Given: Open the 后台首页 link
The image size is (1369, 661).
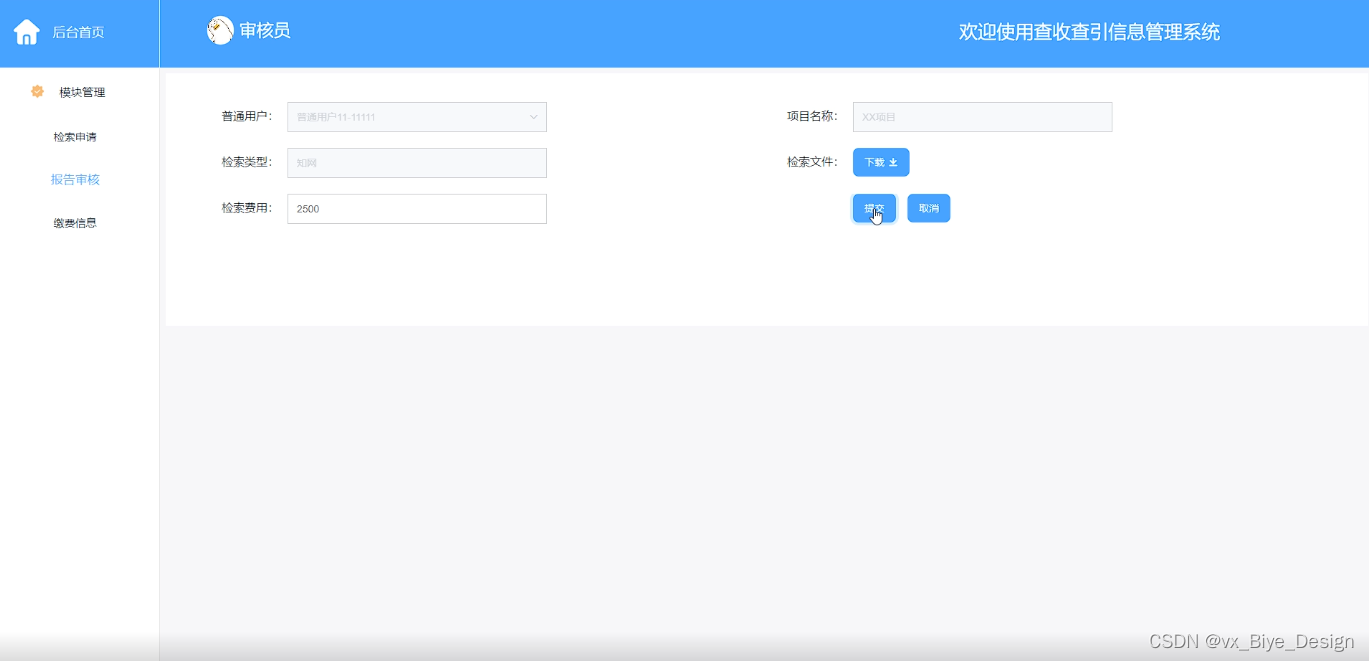Looking at the screenshot, I should click(78, 32).
